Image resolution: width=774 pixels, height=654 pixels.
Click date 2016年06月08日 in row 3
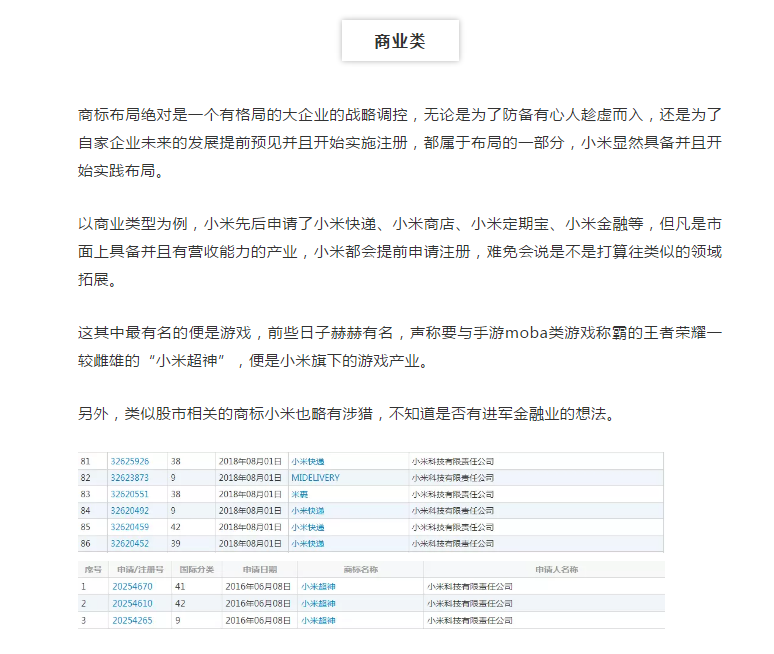(x=258, y=620)
